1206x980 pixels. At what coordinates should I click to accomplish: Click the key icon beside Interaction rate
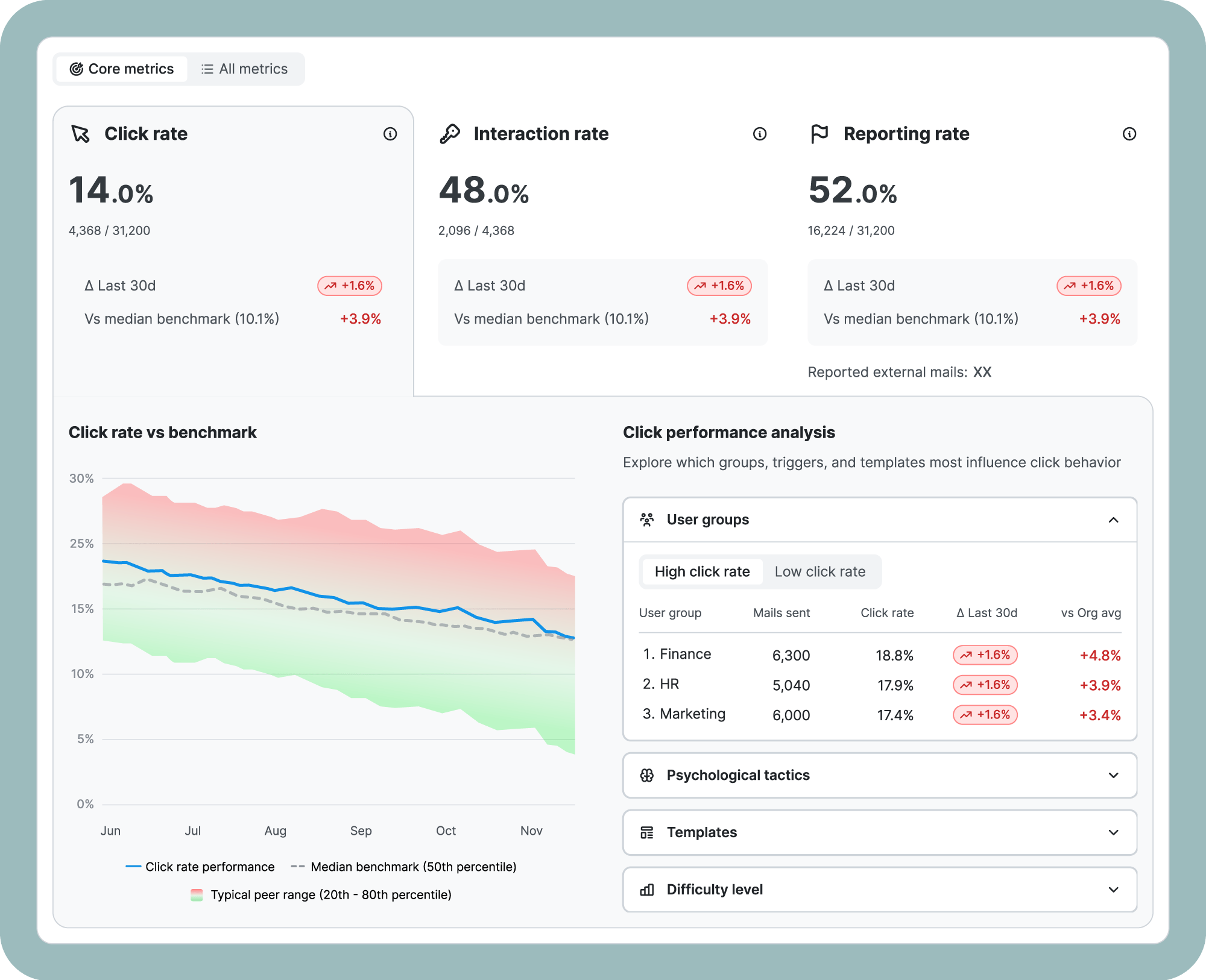pos(450,134)
